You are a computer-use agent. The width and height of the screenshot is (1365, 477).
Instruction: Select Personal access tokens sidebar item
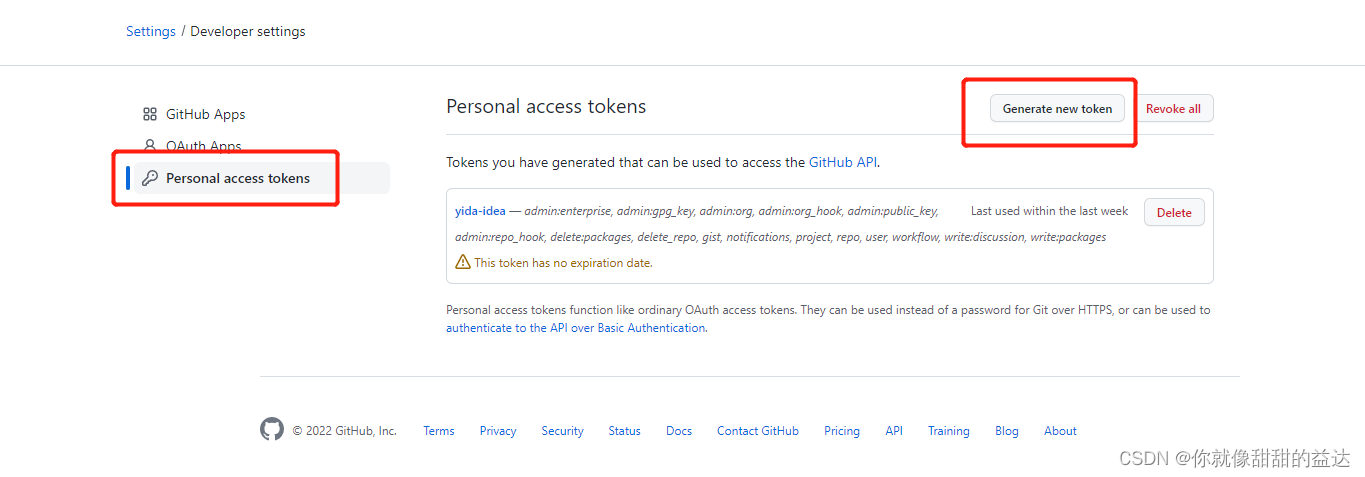coord(238,178)
